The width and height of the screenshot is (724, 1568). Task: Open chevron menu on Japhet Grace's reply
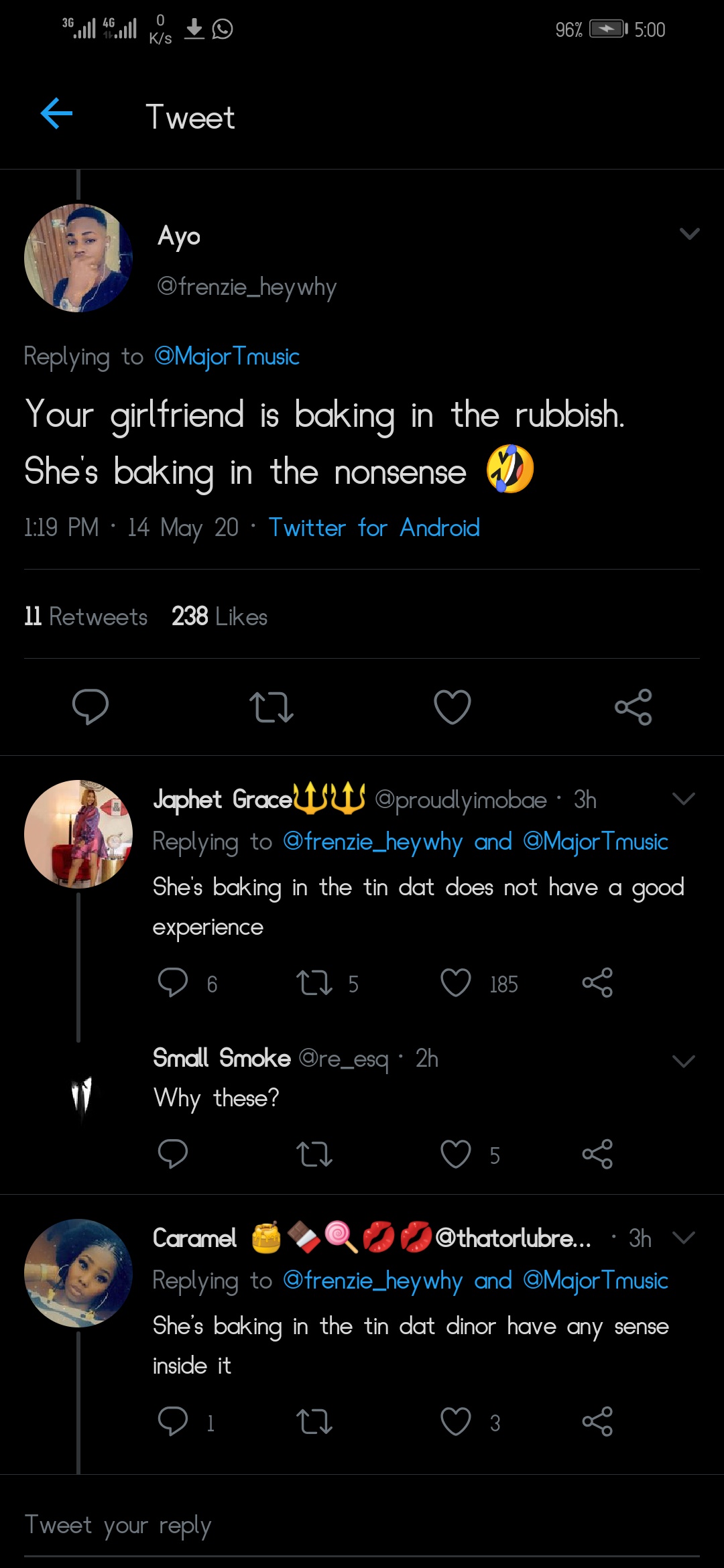[683, 798]
